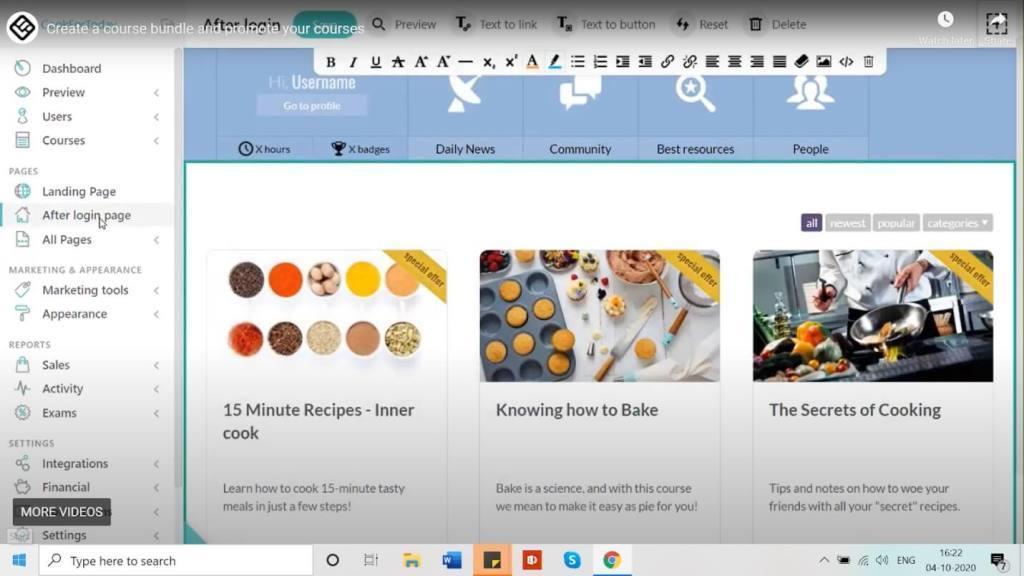
Task: Center-align the text
Action: point(735,62)
